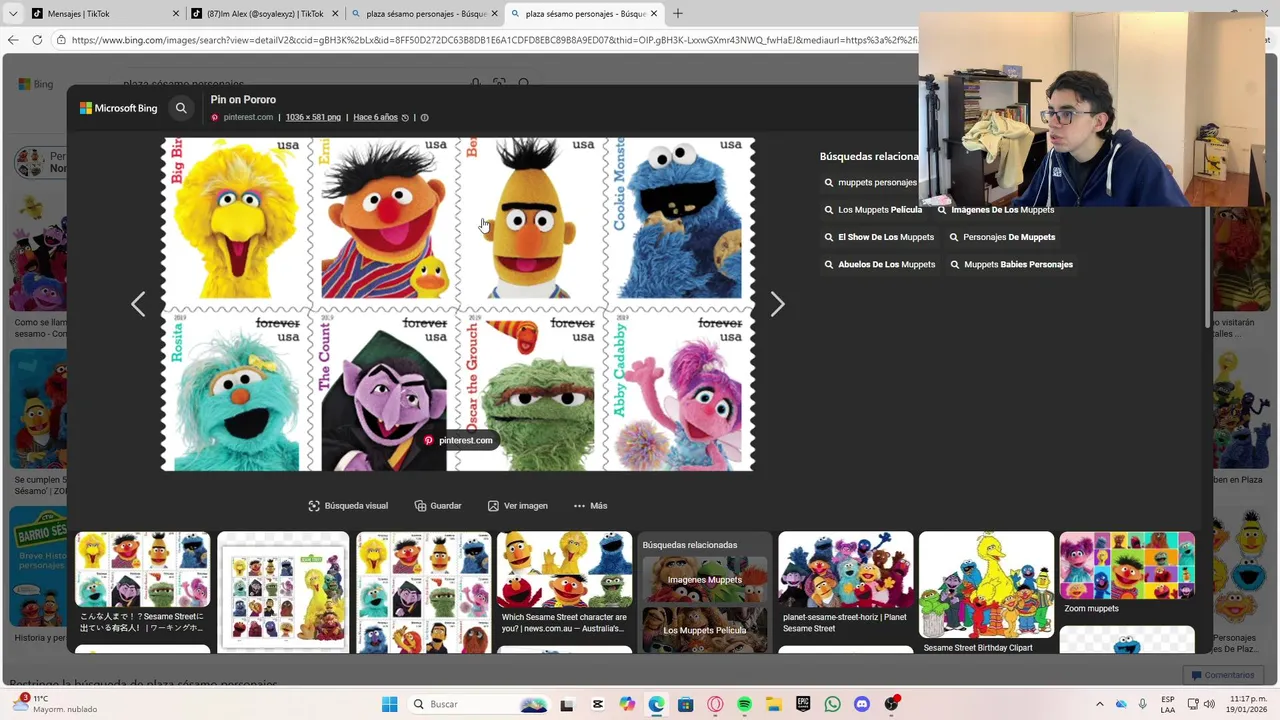The width and height of the screenshot is (1280, 720).
Task: Search related term Muppets Babies Personajes
Action: tap(1010, 264)
